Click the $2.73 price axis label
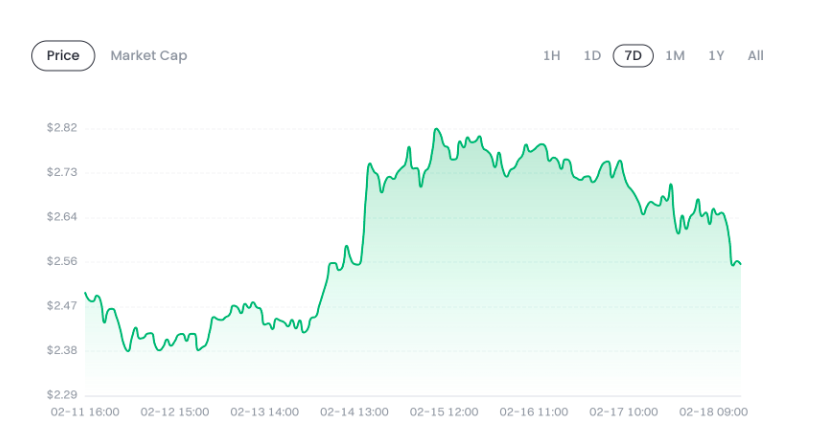The width and height of the screenshot is (832, 429). pos(62,172)
